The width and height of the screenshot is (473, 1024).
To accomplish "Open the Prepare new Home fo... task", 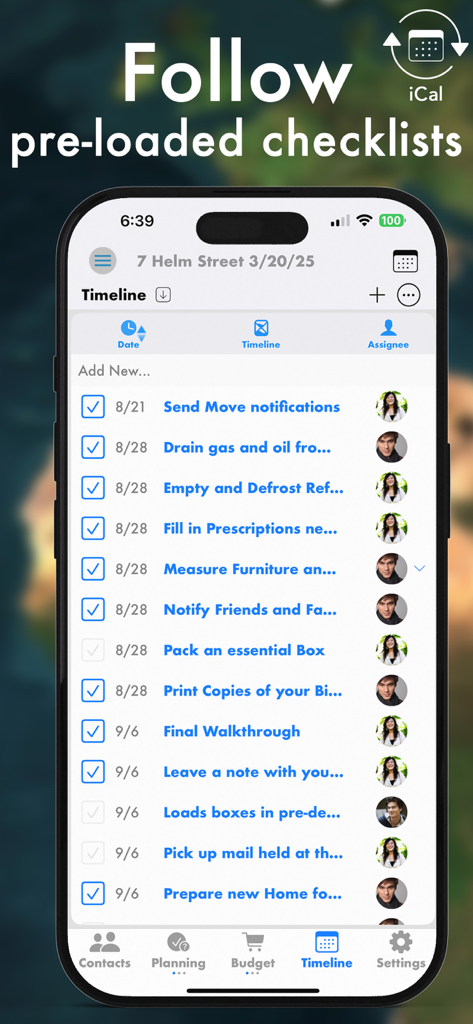I will point(252,893).
